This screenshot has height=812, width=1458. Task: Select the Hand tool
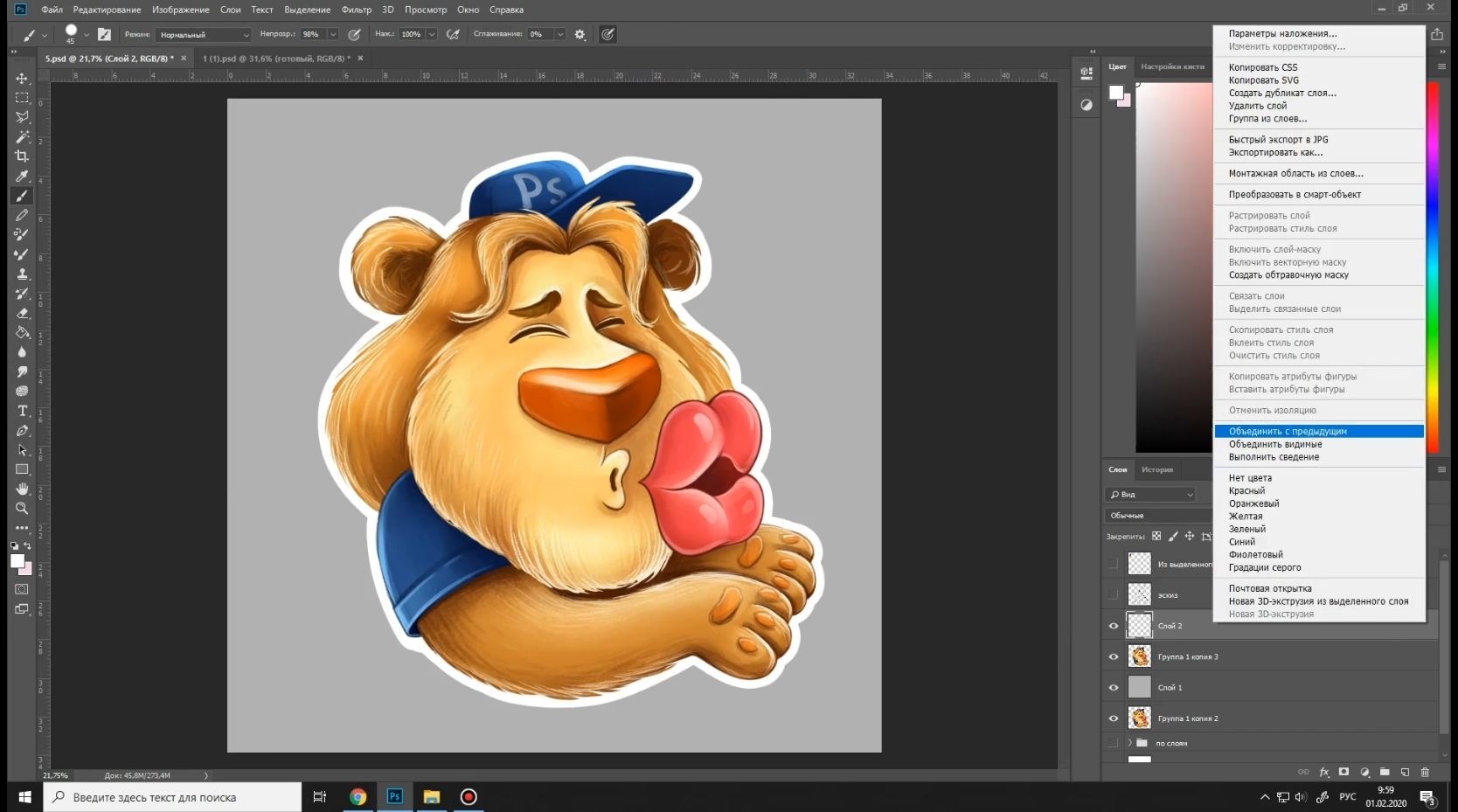22,489
